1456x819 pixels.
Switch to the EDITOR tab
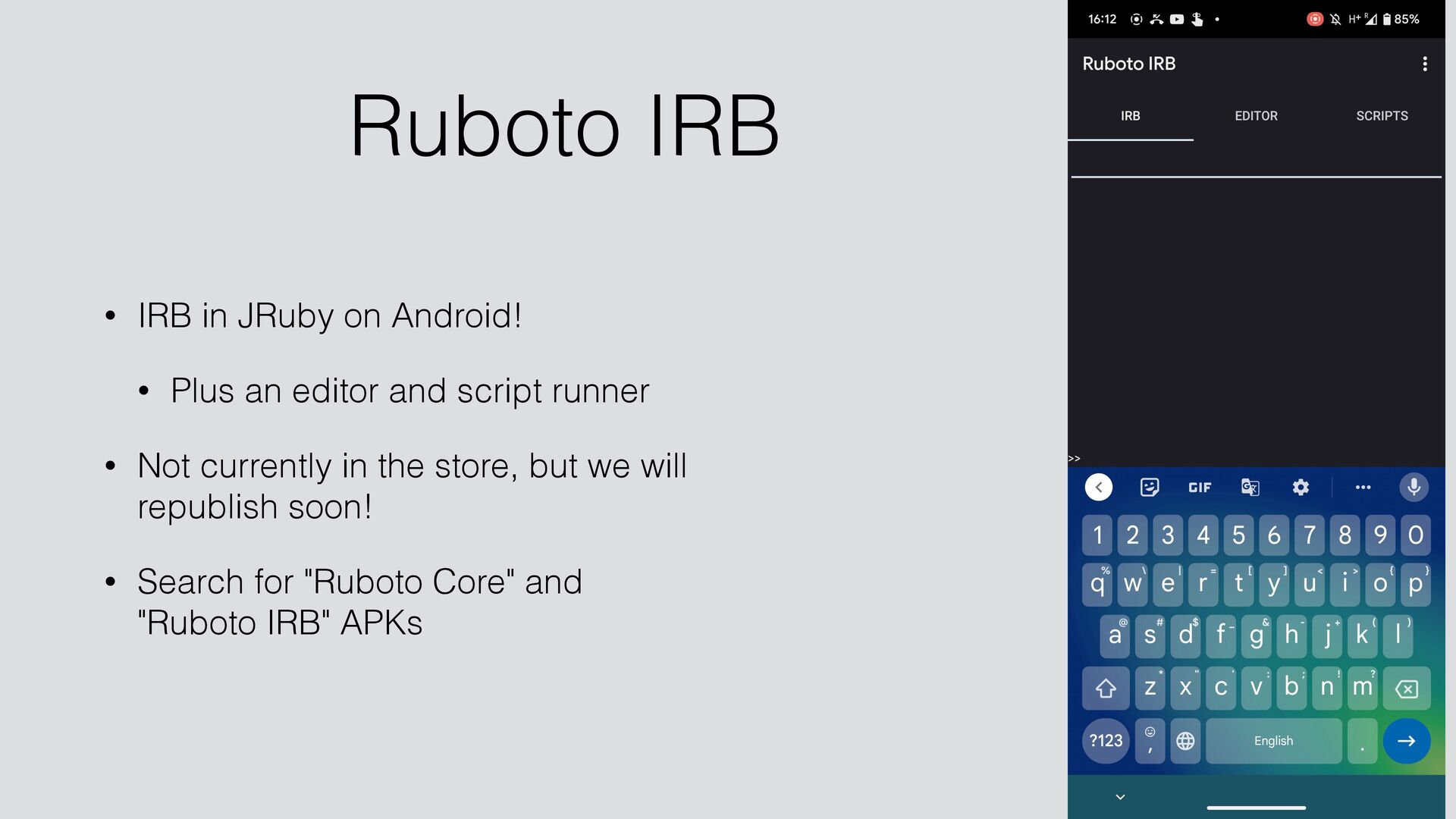(x=1256, y=116)
